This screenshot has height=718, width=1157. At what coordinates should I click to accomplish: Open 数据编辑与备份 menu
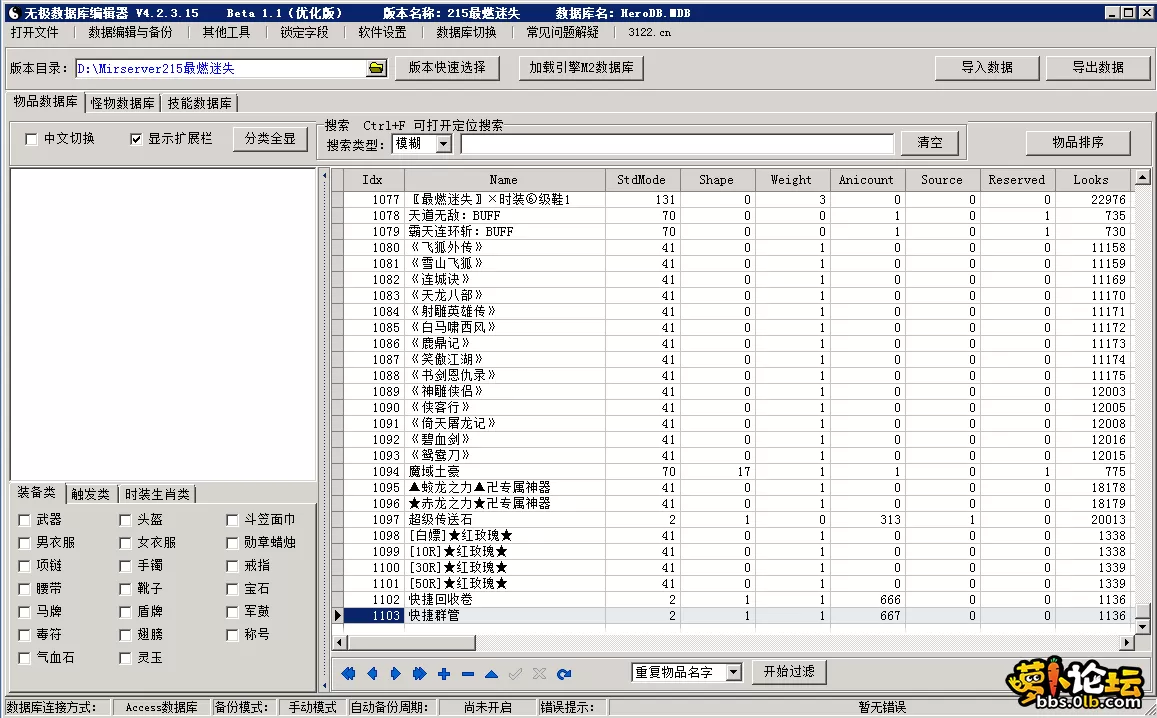131,32
